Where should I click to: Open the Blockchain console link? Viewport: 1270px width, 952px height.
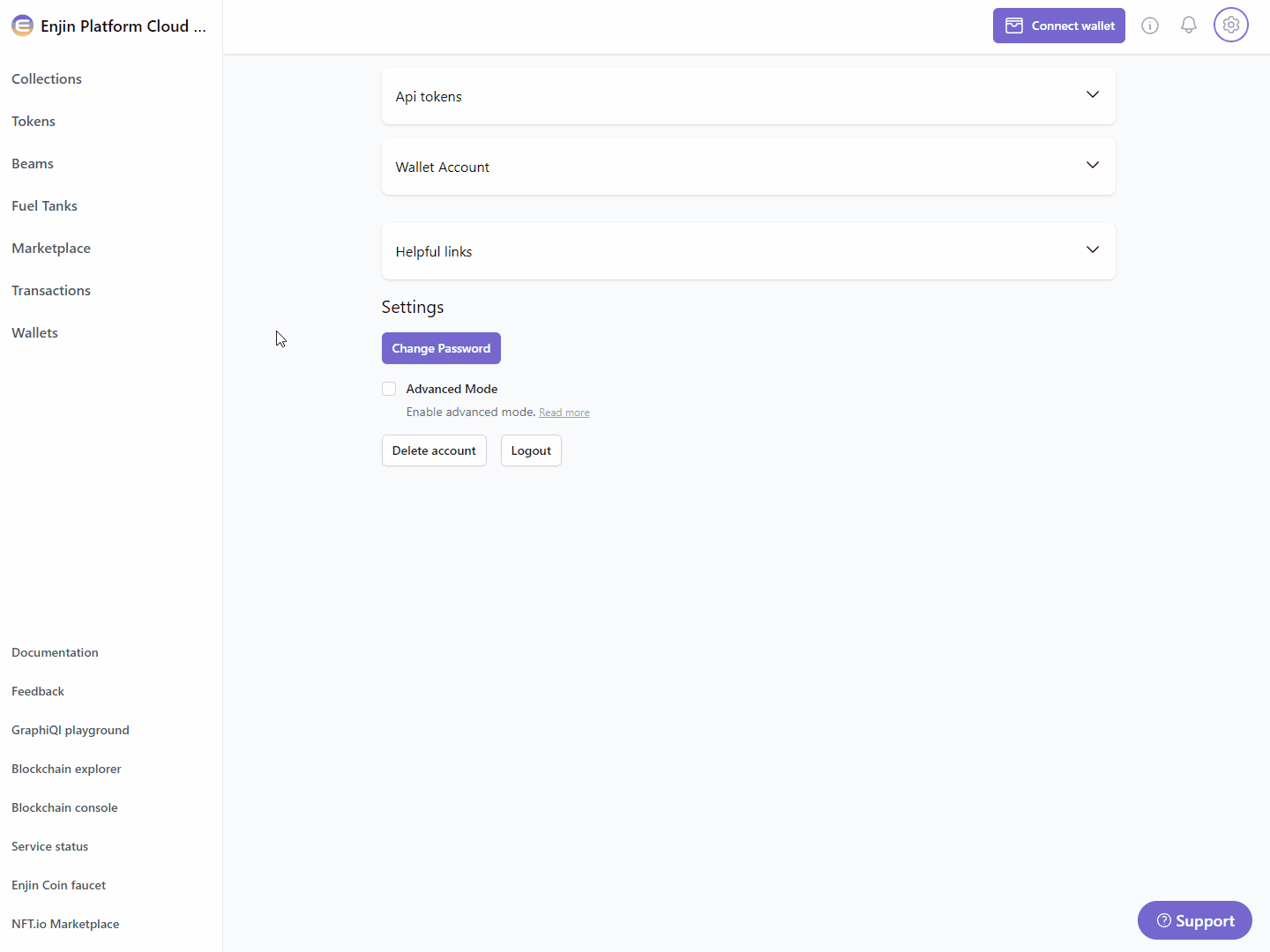(x=64, y=807)
